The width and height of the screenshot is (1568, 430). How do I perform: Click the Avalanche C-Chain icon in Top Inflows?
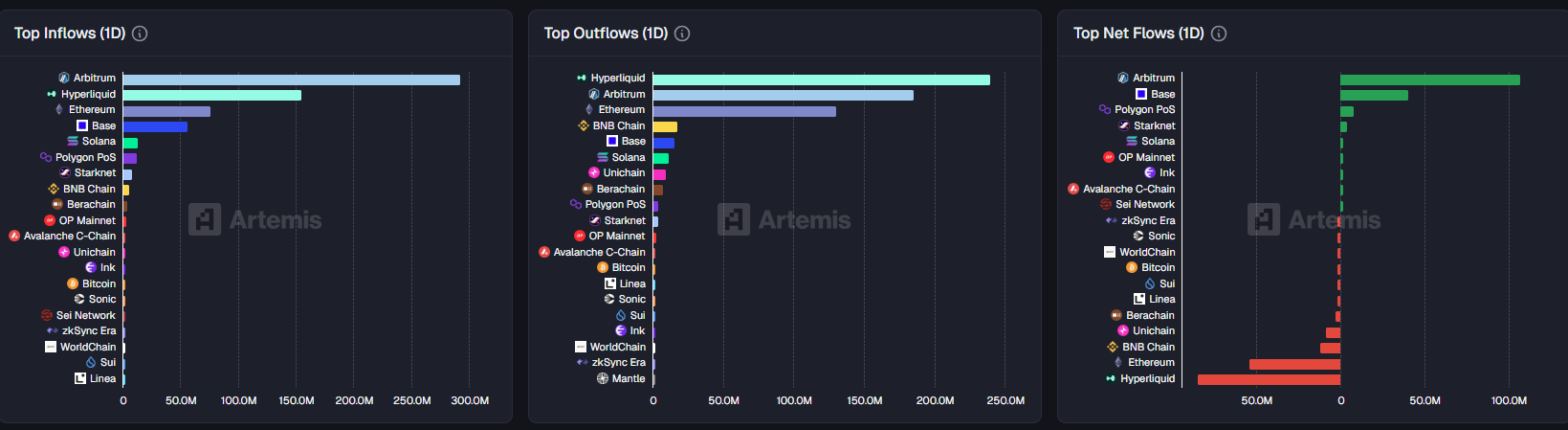pos(14,236)
